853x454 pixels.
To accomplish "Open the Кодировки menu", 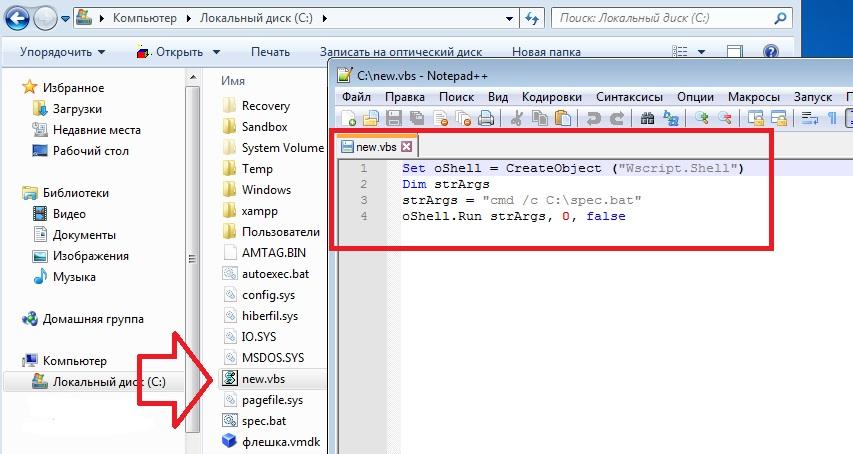I will pos(552,97).
